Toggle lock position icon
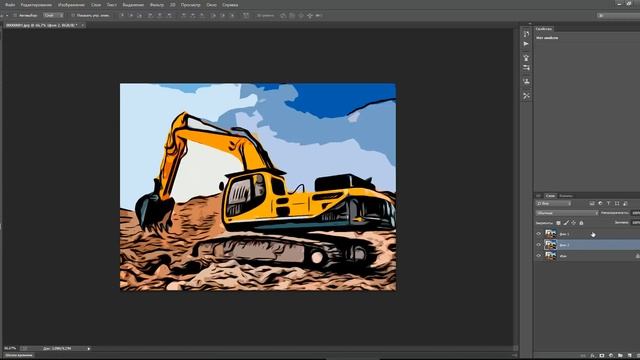Image resolution: width=640 pixels, height=360 pixels. (573, 223)
